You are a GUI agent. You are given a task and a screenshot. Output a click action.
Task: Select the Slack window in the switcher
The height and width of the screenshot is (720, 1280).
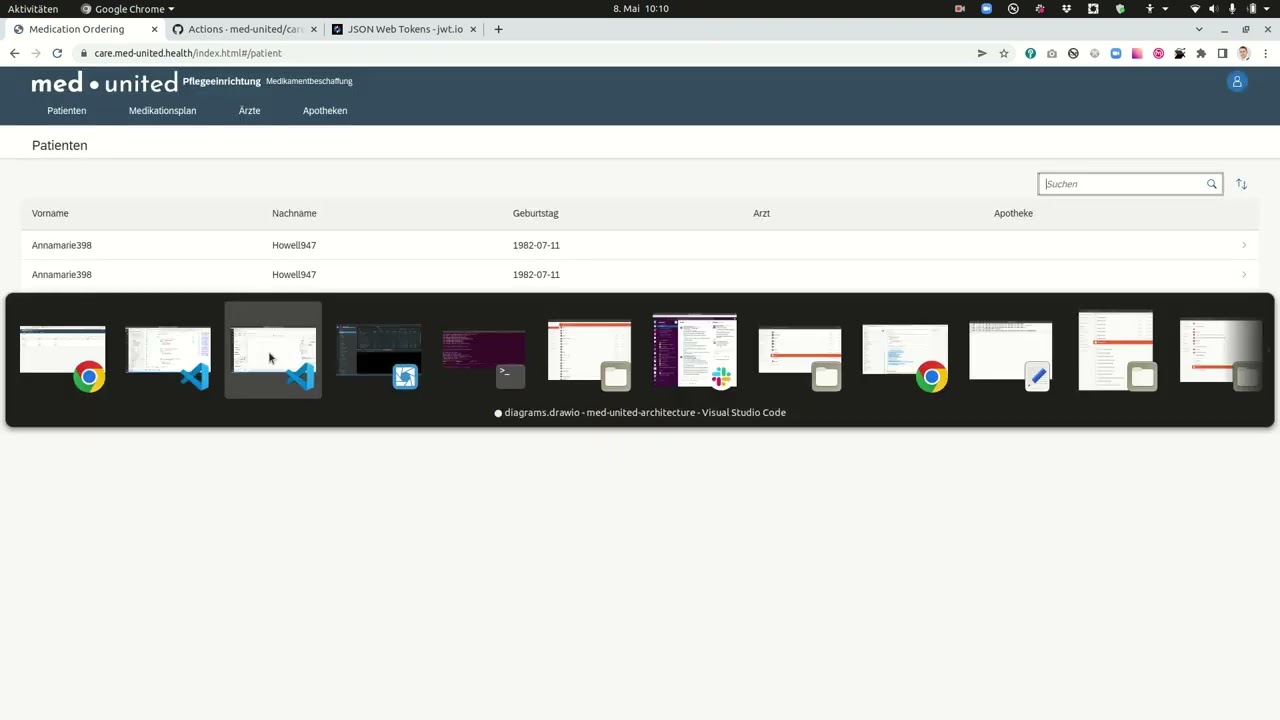pyautogui.click(x=695, y=350)
